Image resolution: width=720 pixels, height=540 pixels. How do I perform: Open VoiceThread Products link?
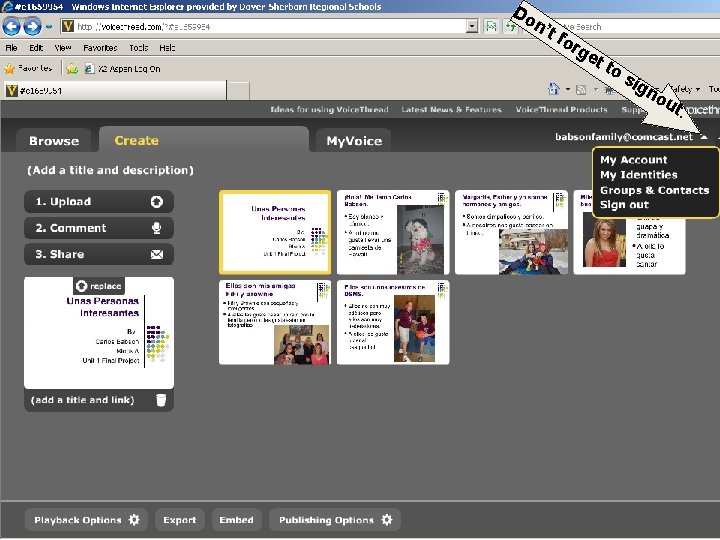[x=561, y=109]
